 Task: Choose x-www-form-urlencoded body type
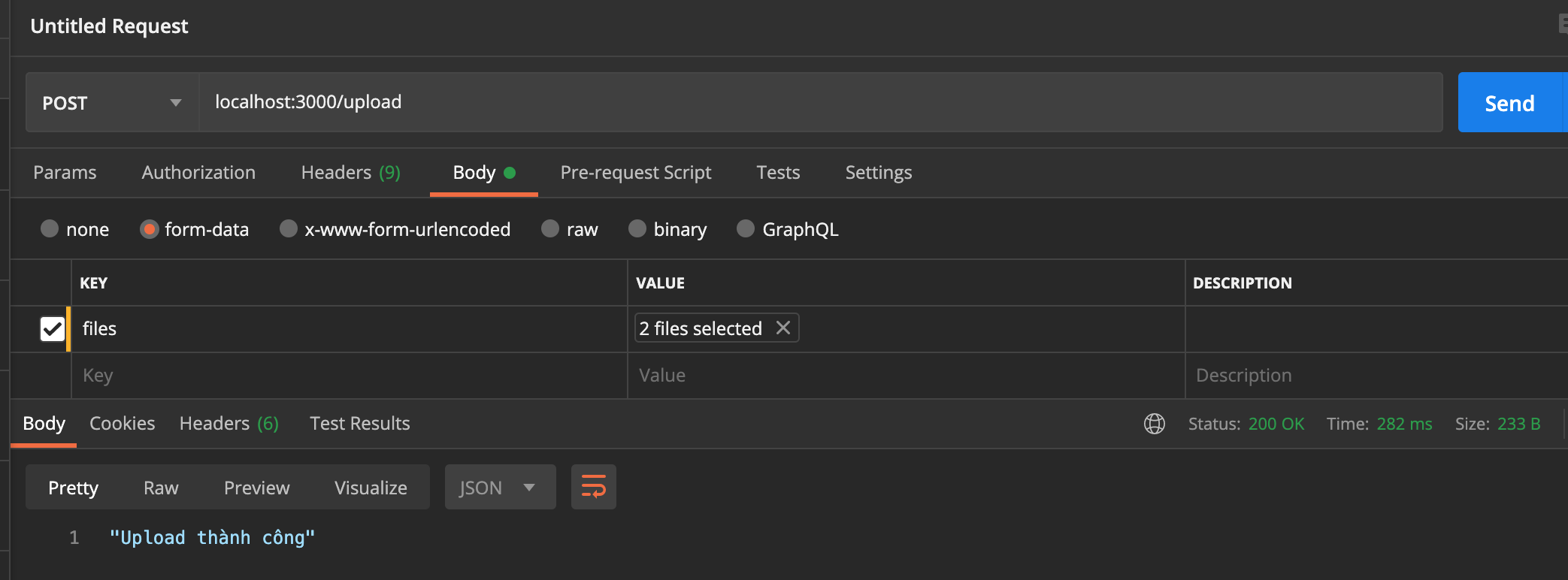[289, 228]
